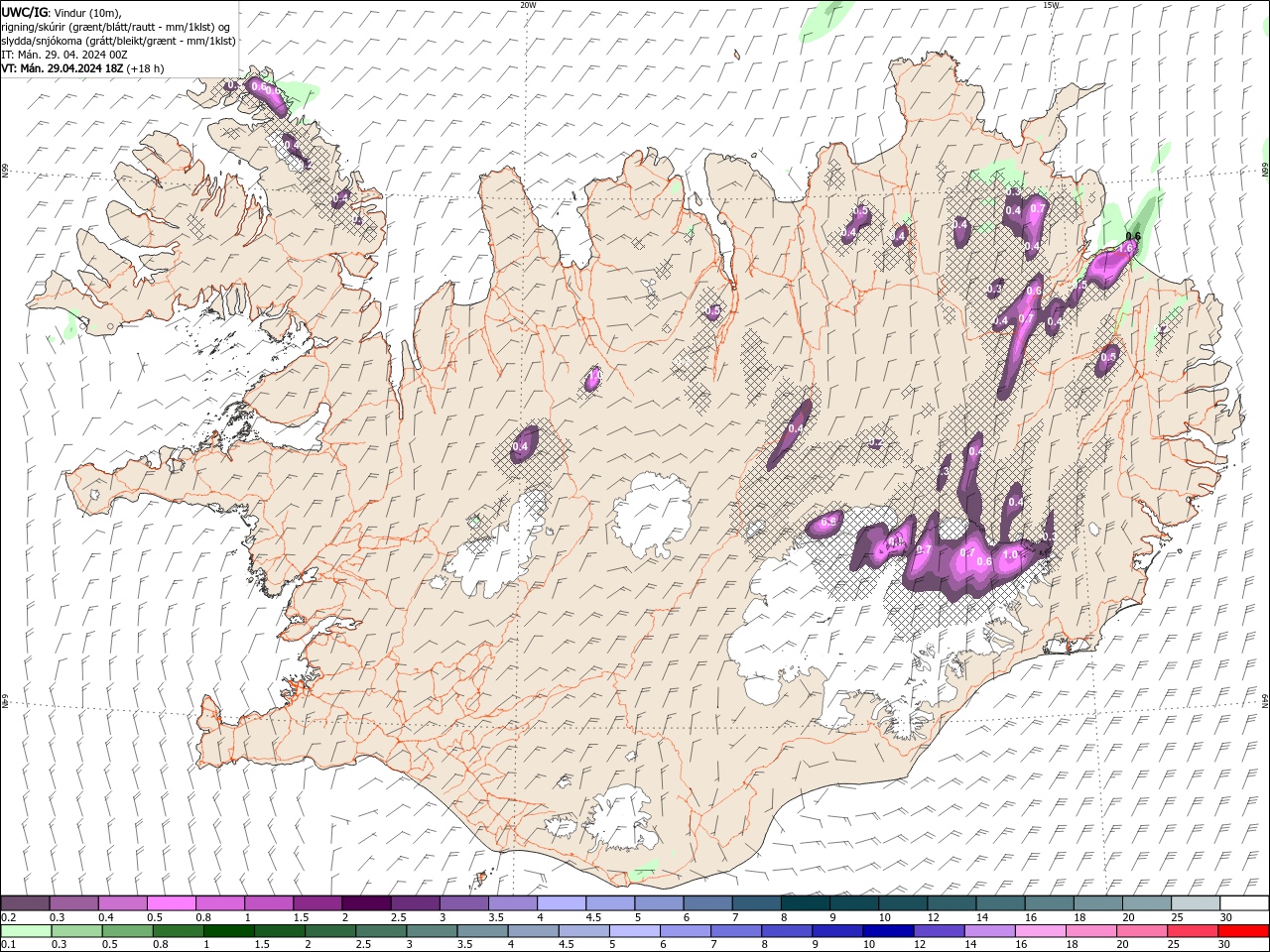Click the 20W longitude label at top
Image resolution: width=1270 pixels, height=952 pixels.
[x=529, y=5]
